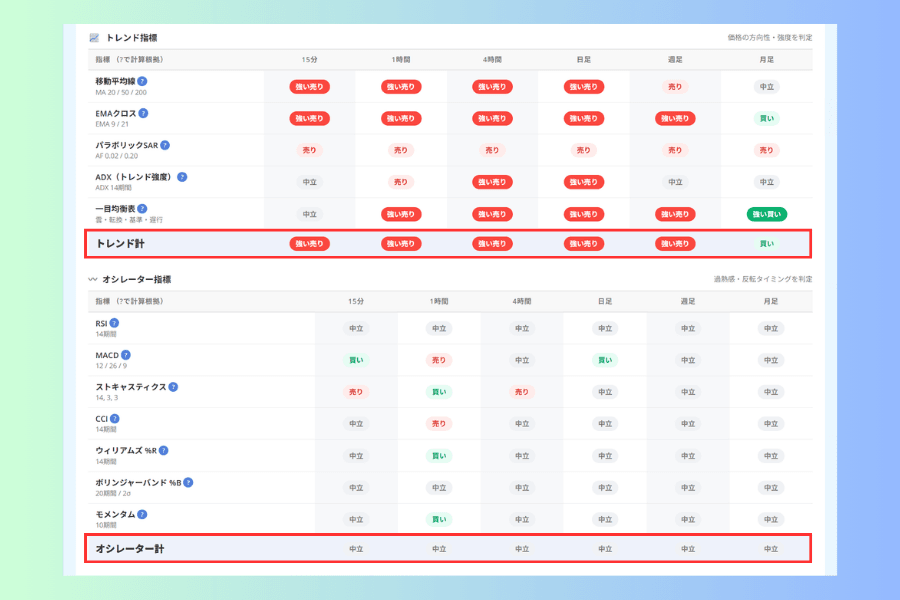
Task: Open the 一目均衡表 help tooltip icon
Action: tap(142, 209)
